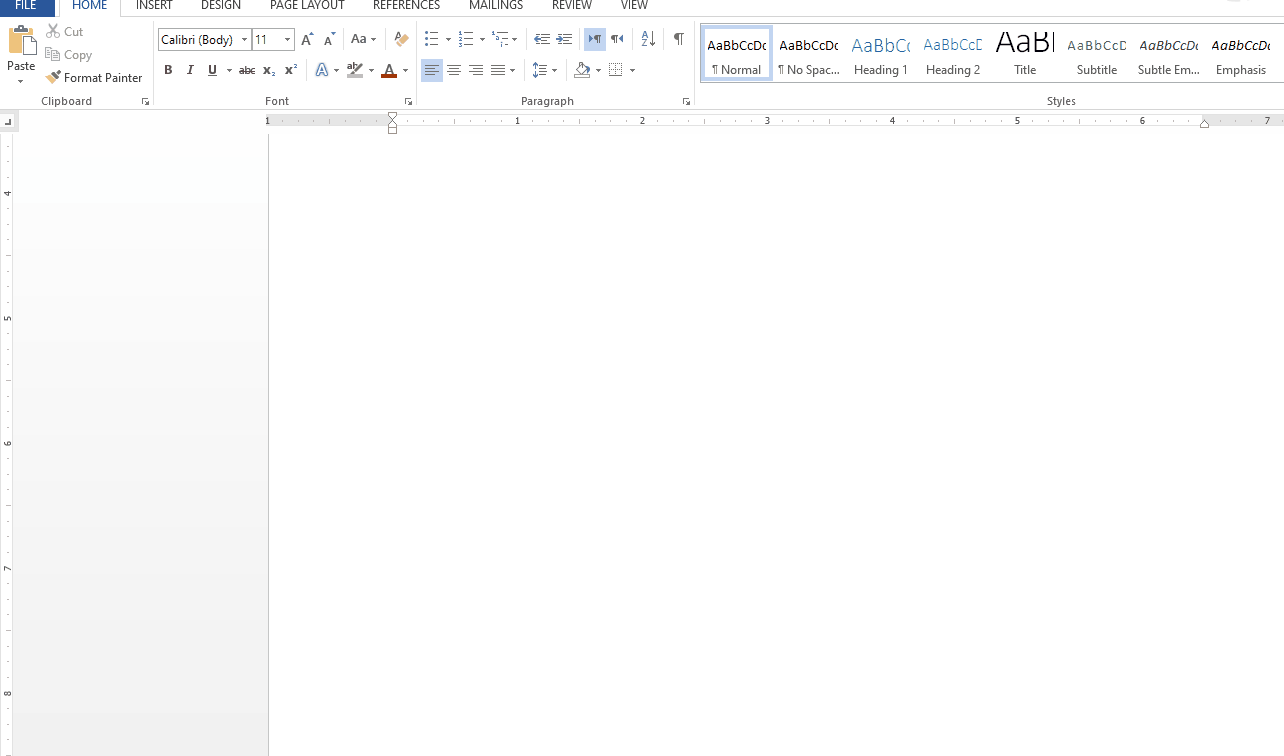
Task: Select Right-to-Left text direction
Action: 617,40
